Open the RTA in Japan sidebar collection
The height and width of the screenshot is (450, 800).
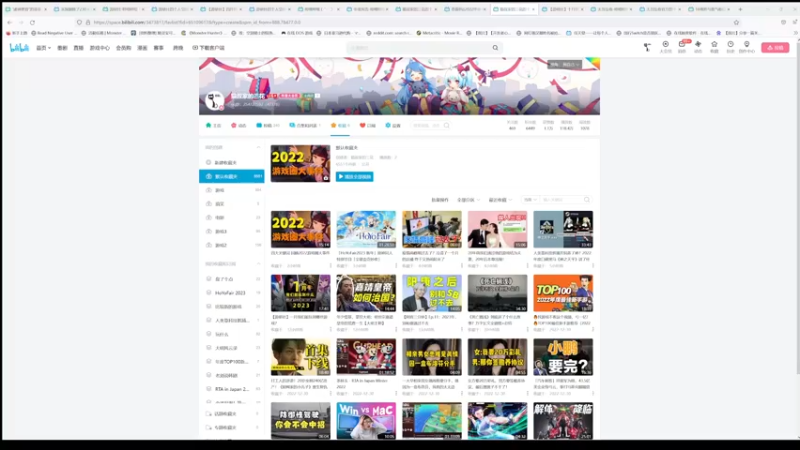coord(232,389)
